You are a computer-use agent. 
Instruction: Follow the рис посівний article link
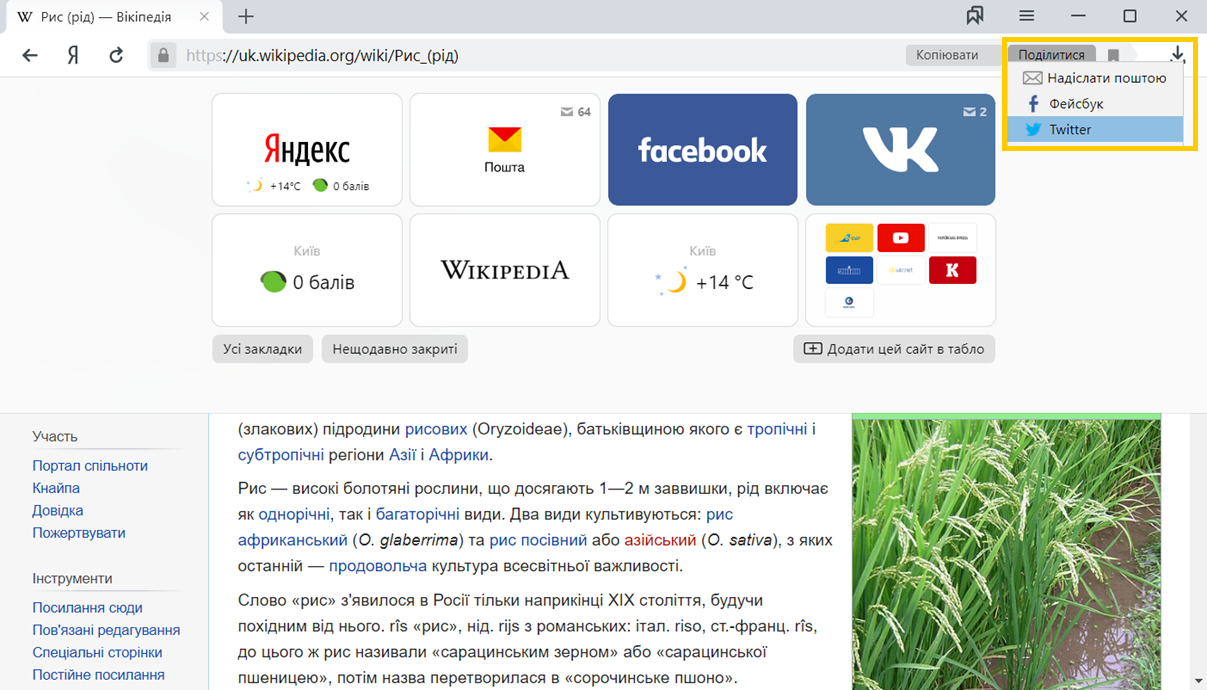[538, 540]
